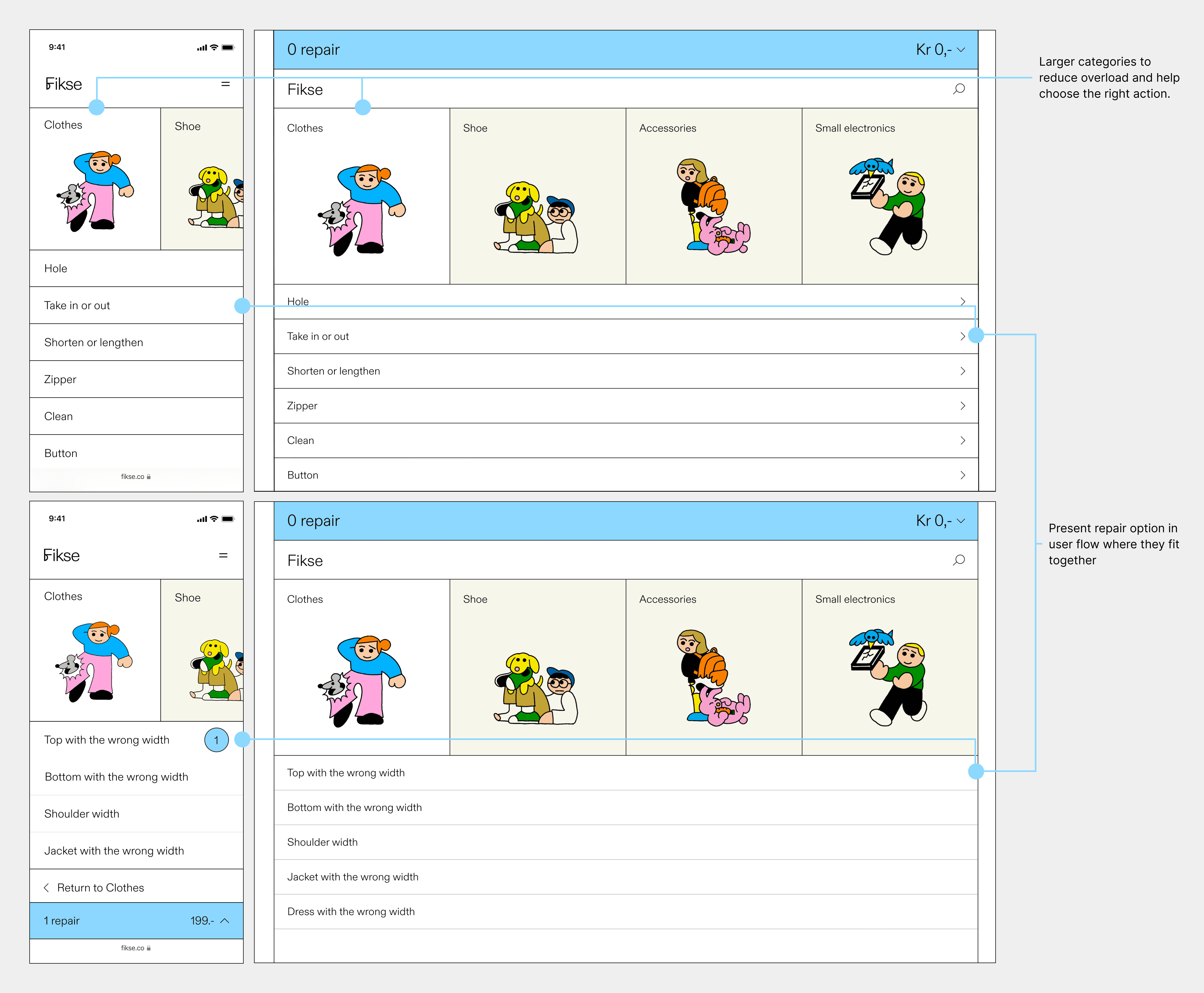This screenshot has width=1204, height=993.
Task: Expand Kr 0,- cart dropdown in bottom desktop bar
Action: 961,521
